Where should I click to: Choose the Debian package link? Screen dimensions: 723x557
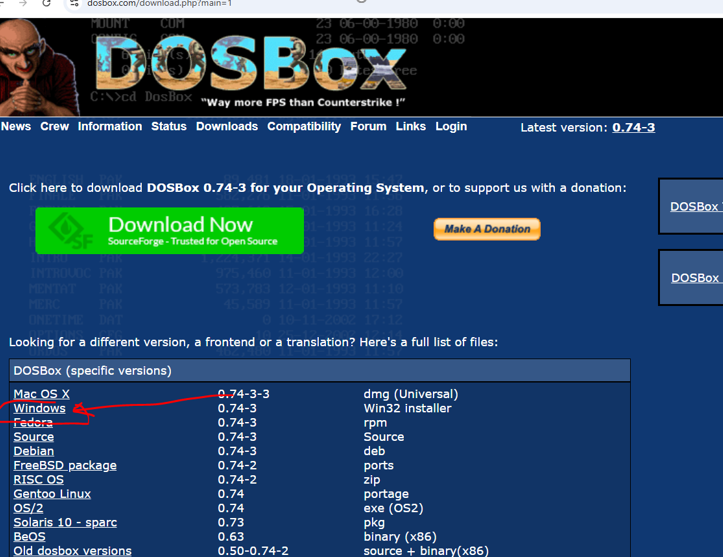[34, 451]
